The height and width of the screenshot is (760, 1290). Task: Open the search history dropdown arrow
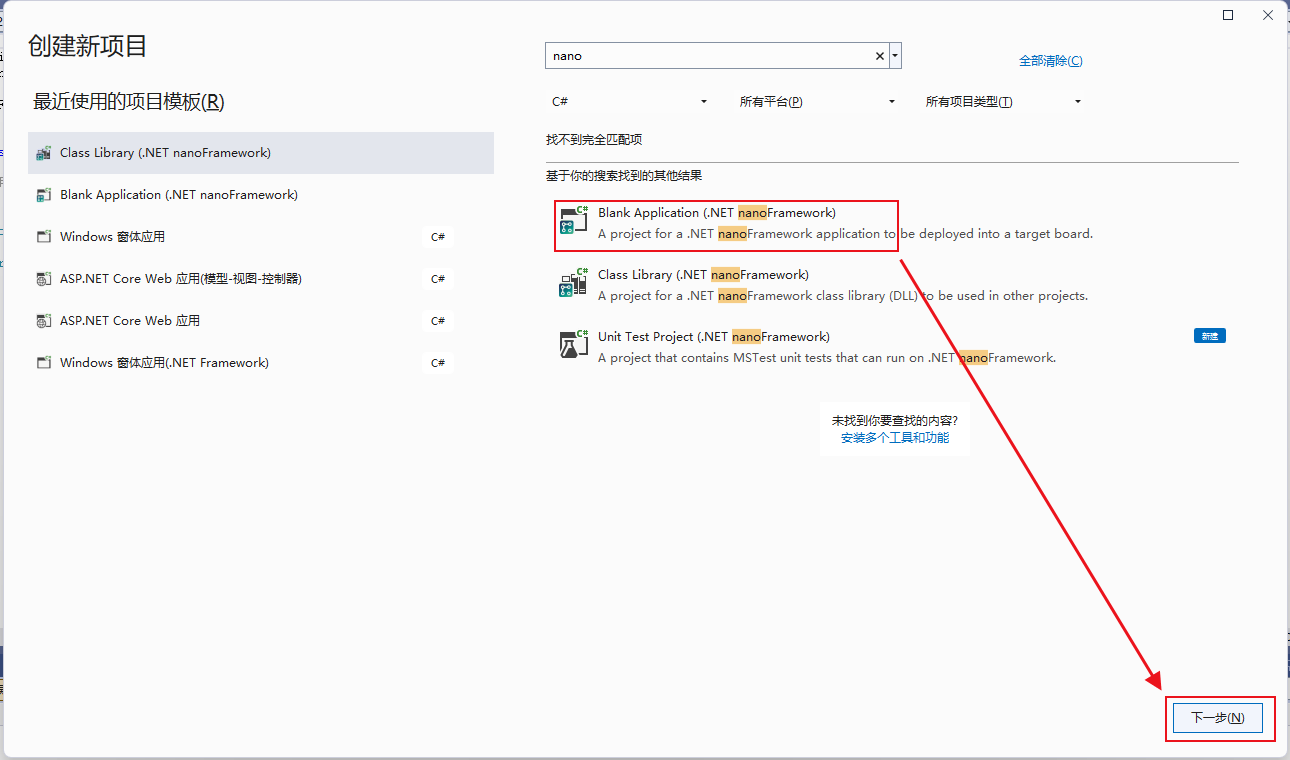(895, 56)
